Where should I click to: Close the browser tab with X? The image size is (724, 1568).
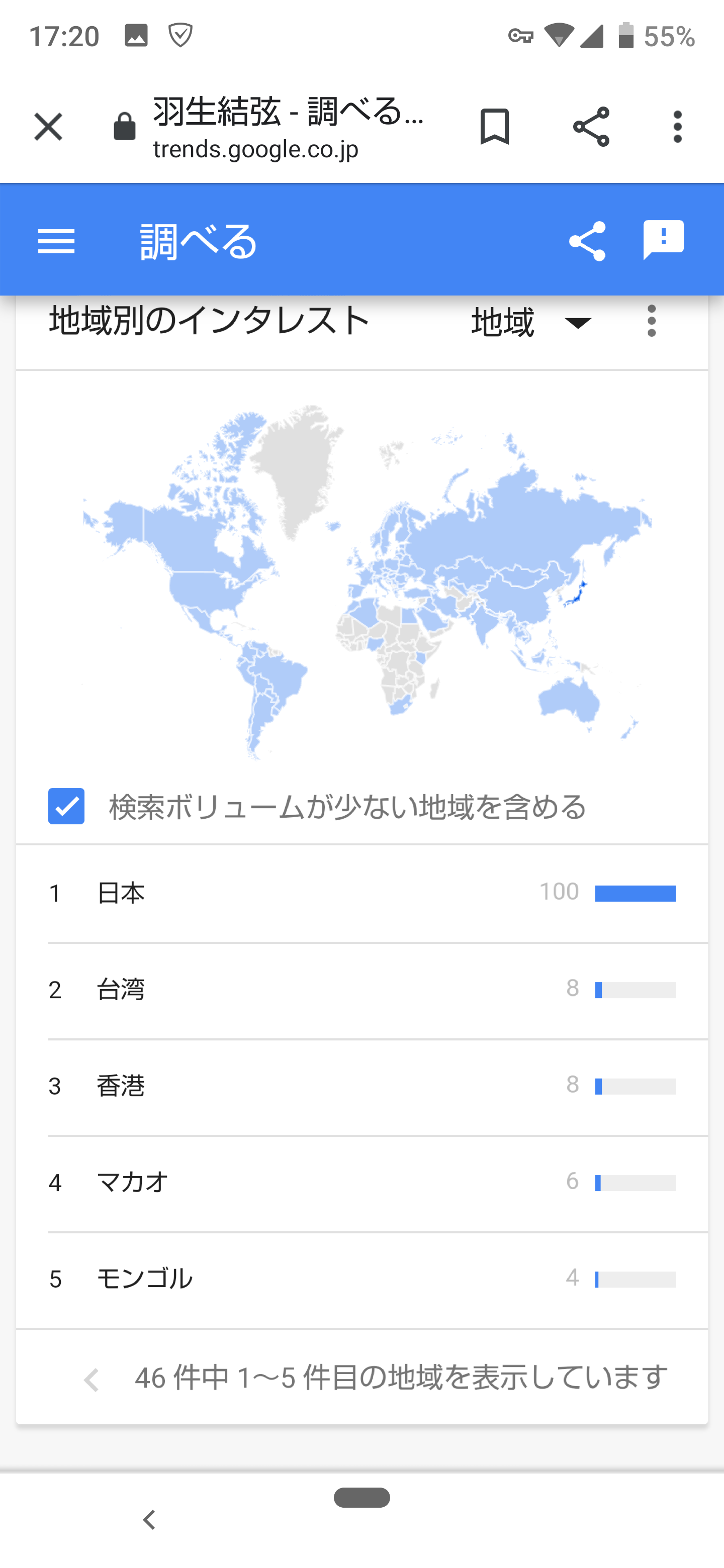click(x=47, y=127)
